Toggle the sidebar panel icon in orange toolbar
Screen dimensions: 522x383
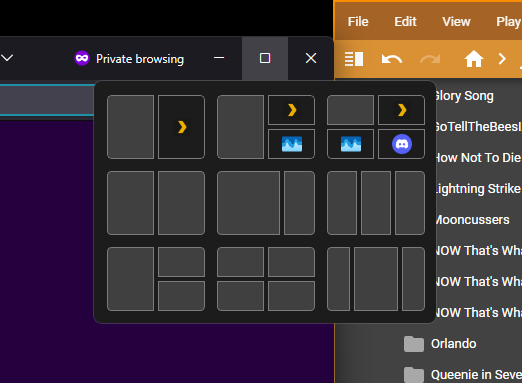click(x=354, y=59)
